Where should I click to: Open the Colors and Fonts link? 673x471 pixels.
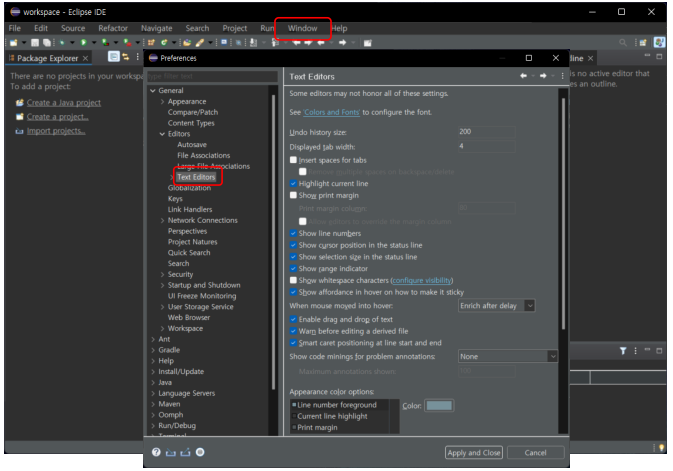click(331, 112)
